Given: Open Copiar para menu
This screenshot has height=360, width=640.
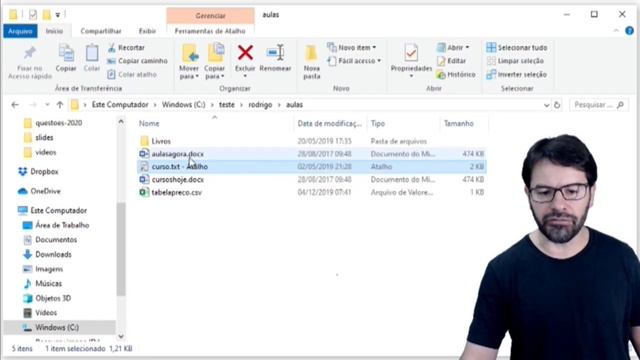Looking at the screenshot, I should click(x=215, y=61).
